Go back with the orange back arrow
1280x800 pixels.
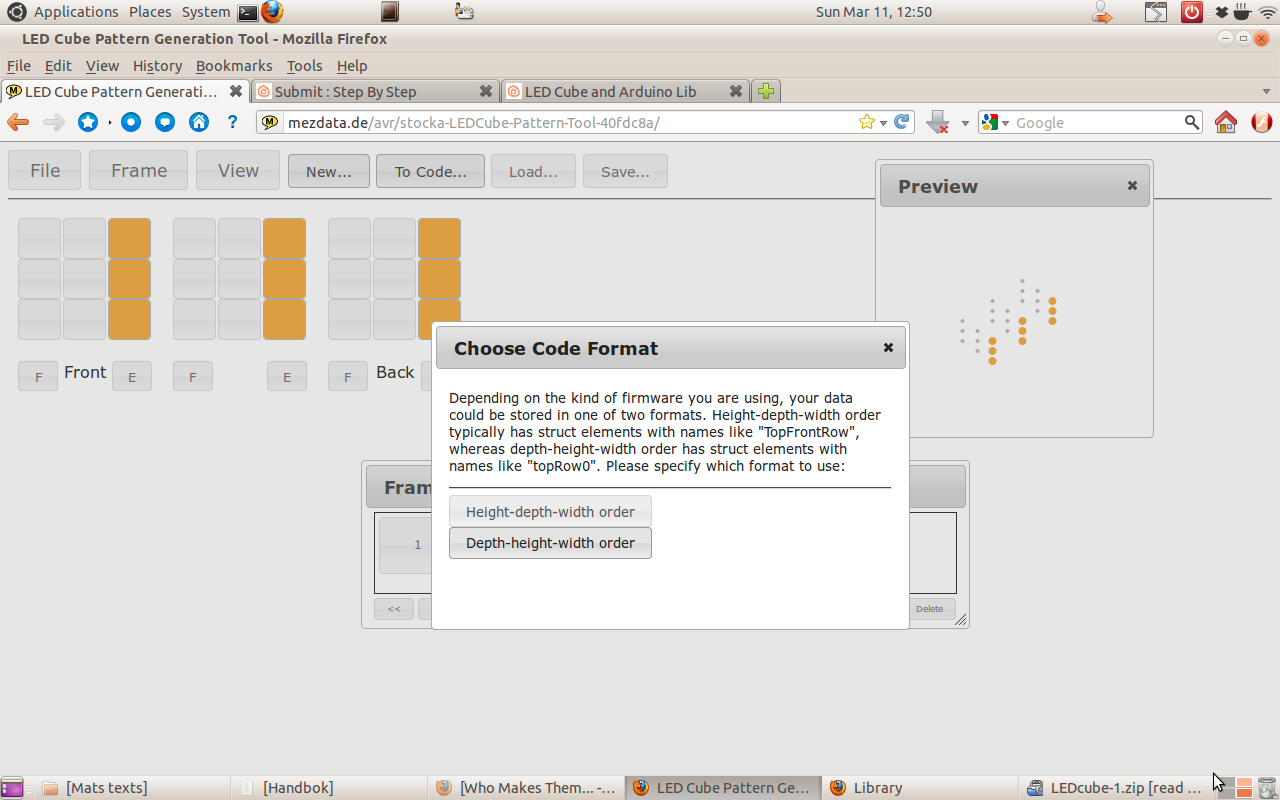pyautogui.click(x=18, y=122)
